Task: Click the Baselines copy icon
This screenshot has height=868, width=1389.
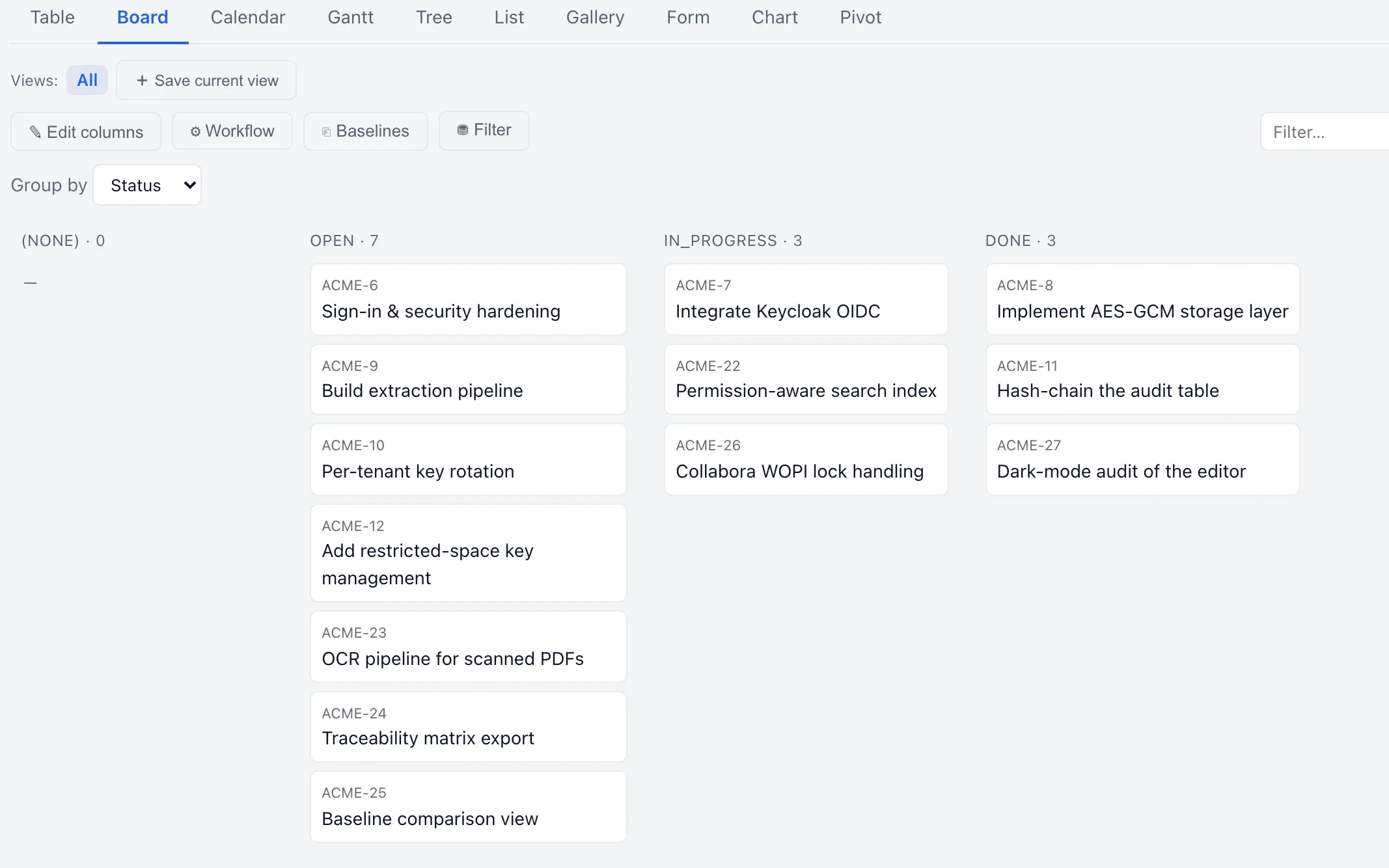Action: [x=326, y=132]
